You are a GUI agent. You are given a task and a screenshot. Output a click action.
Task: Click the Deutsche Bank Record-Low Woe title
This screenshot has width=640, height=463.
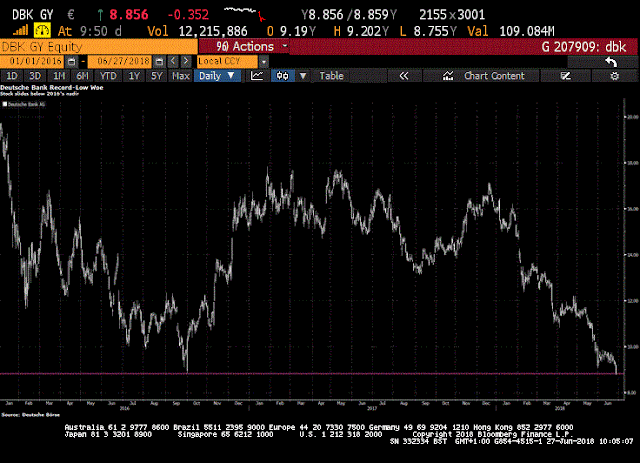point(51,87)
